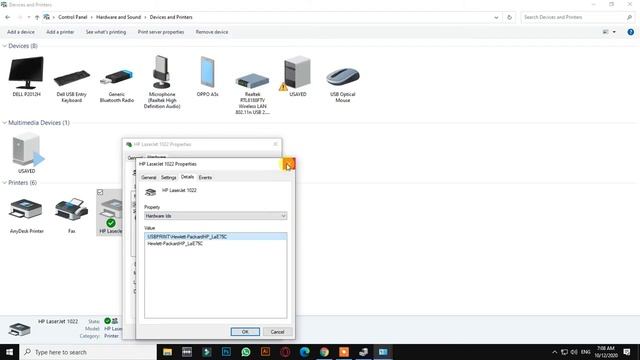Click the taskbar Type here to search box
The width and height of the screenshot is (640, 360).
[x=88, y=352]
